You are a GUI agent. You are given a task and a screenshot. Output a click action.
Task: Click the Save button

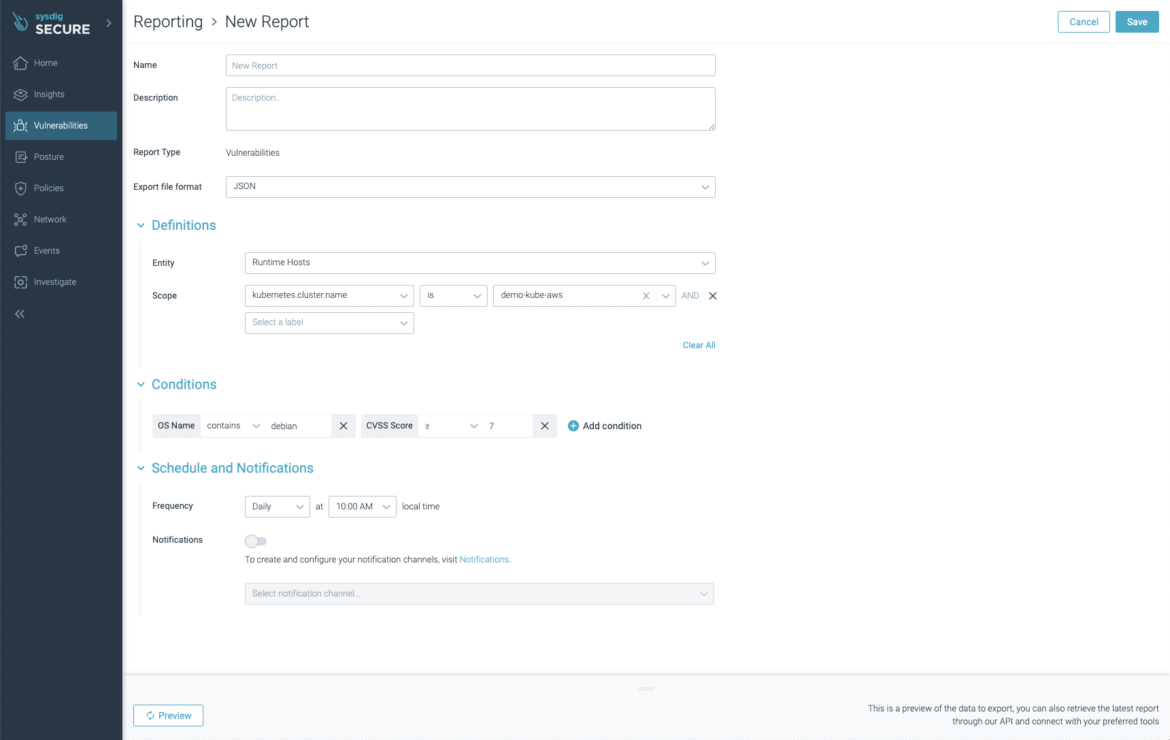coord(1136,22)
